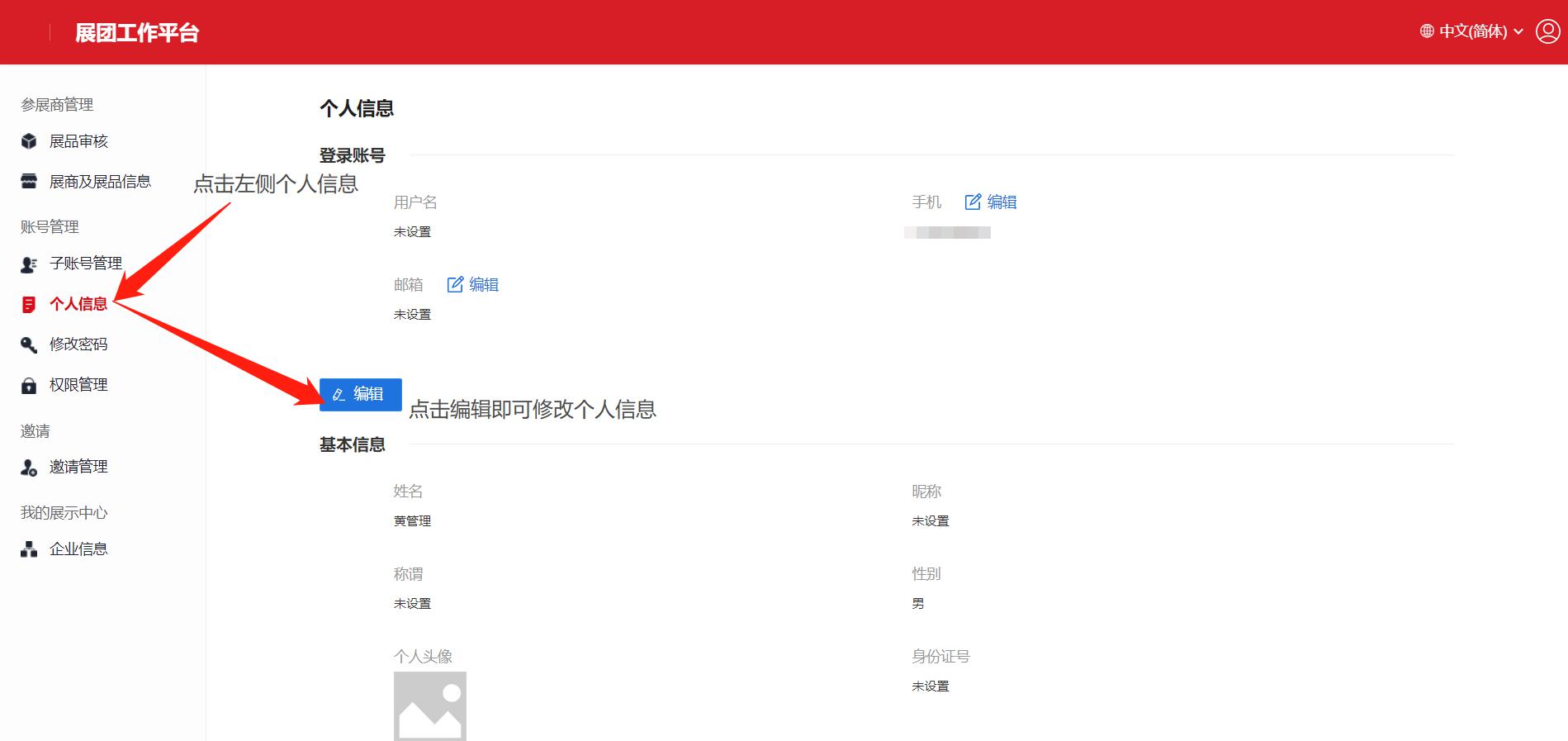
Task: Click the 展团工作平台 title logo
Action: click(137, 33)
